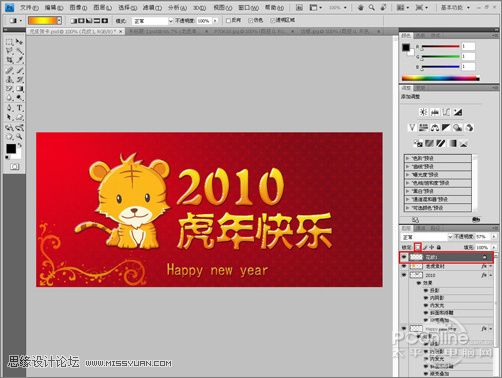The image size is (502, 378).
Task: Add a Brightness/Contrast adjustment
Action: pyautogui.click(x=423, y=112)
